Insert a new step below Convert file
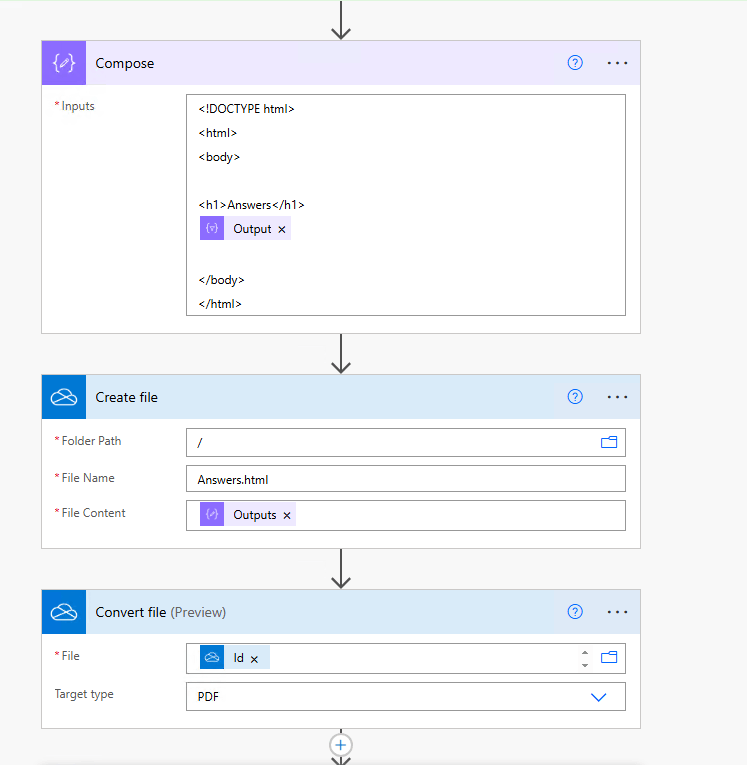 341,745
